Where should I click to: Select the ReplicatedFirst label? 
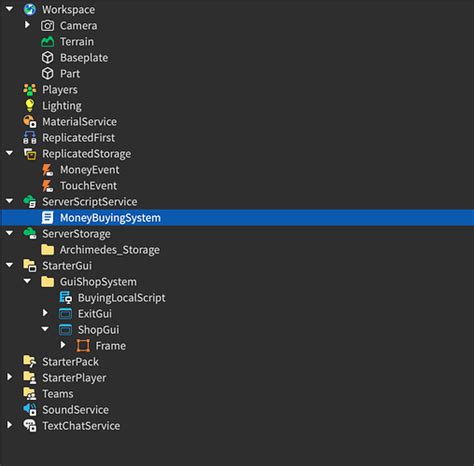coord(79,138)
